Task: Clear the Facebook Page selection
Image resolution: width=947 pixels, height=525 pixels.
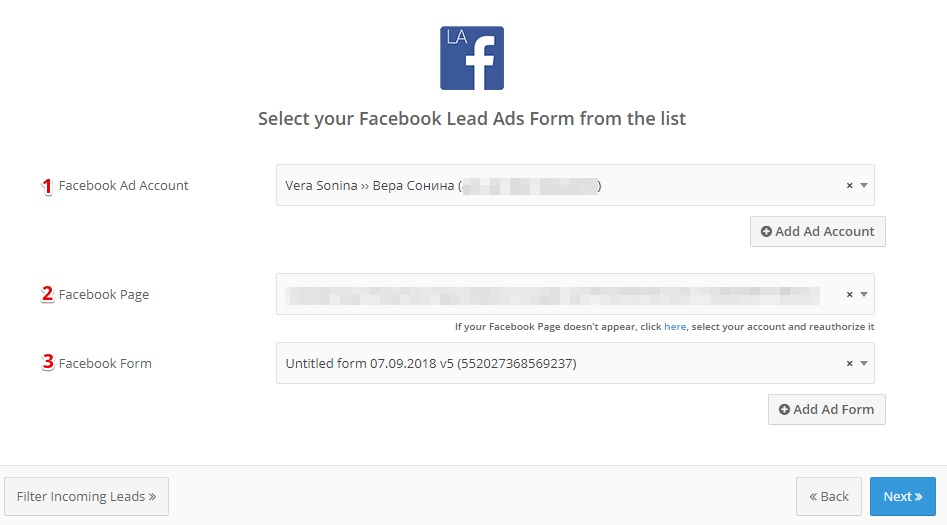Action: 849,294
